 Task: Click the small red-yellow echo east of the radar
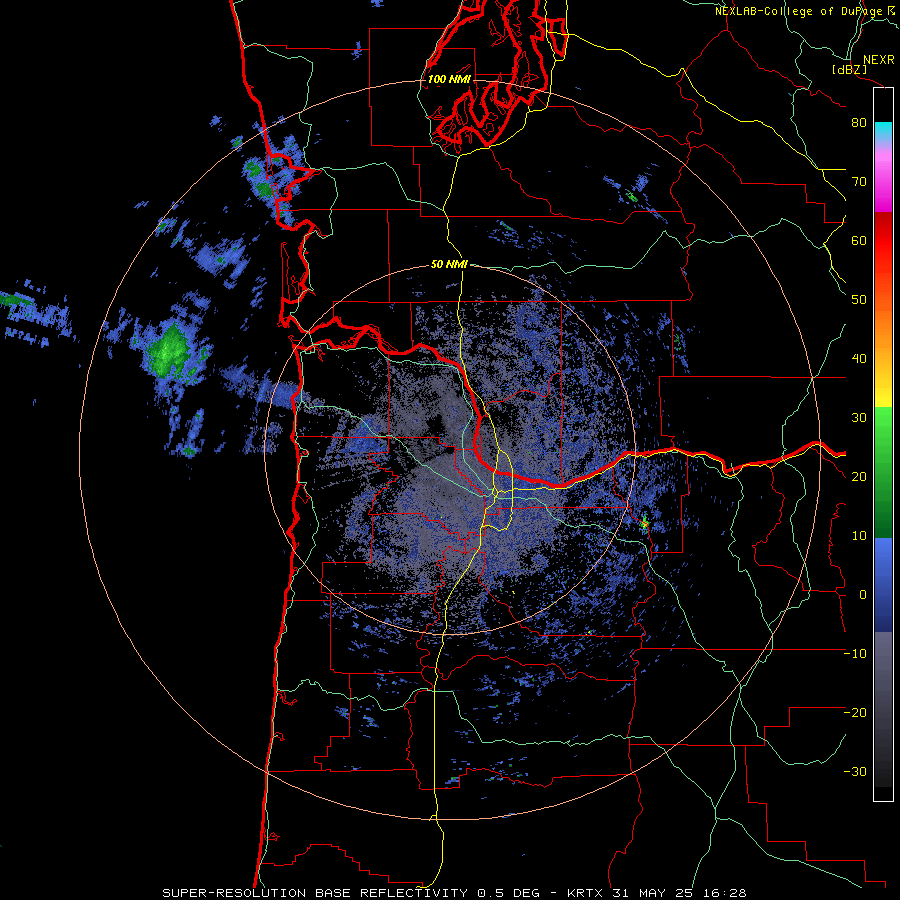(644, 522)
